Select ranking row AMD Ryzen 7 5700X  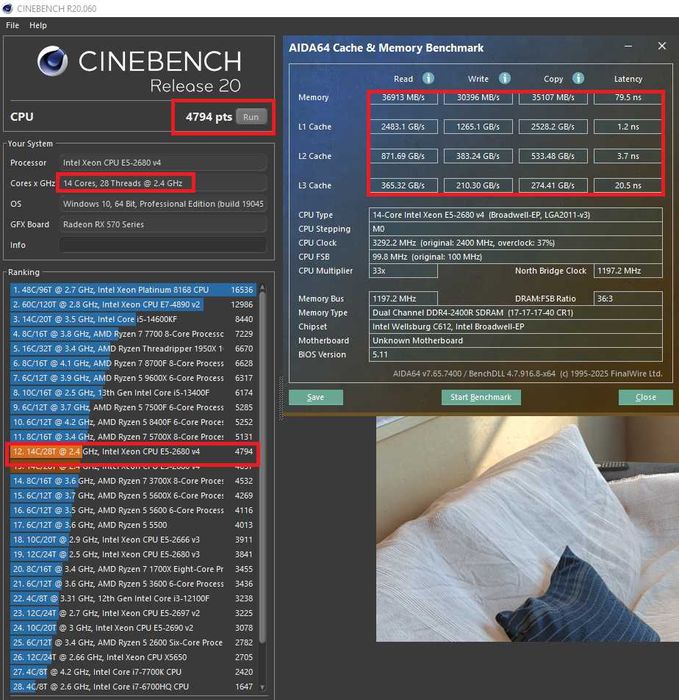pyautogui.click(x=133, y=437)
